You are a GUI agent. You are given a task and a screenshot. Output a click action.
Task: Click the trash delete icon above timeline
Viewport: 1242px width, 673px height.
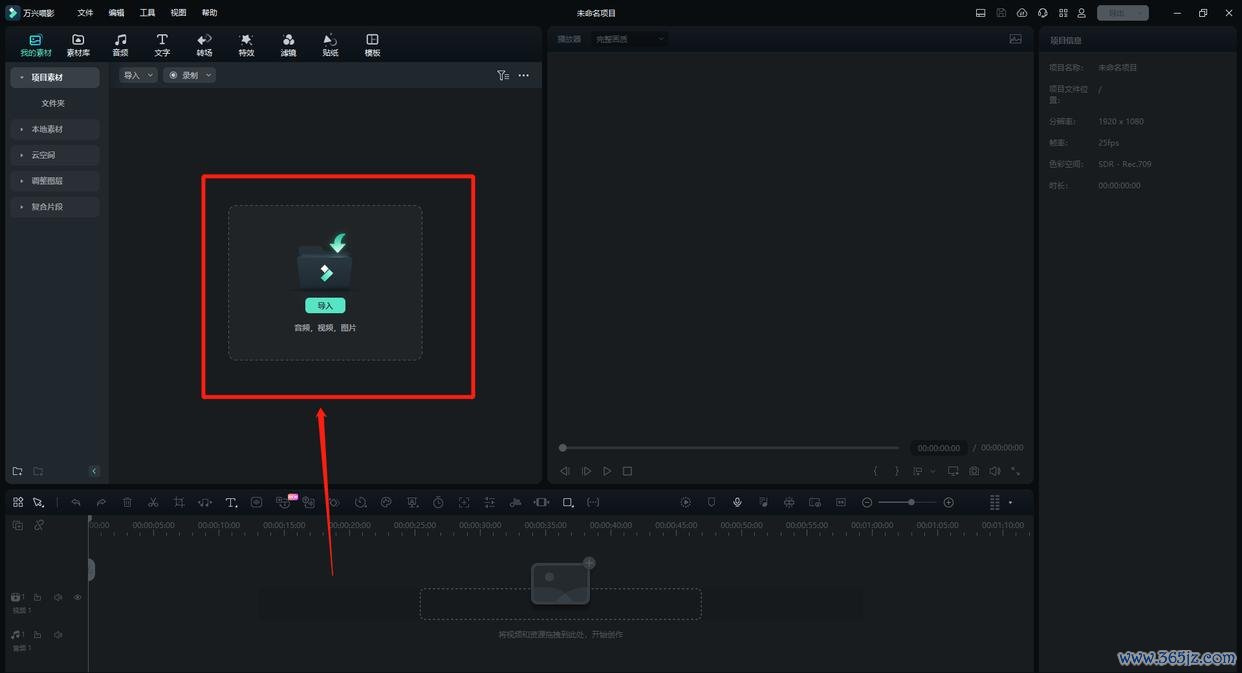click(x=127, y=502)
